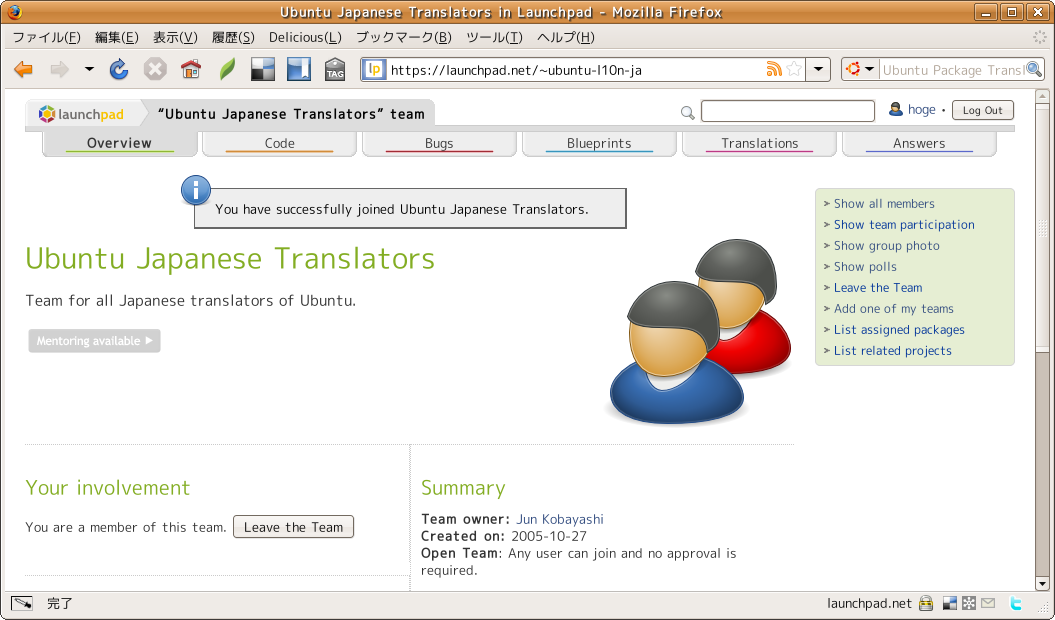Open the 履歴(S) menu

pos(233,38)
